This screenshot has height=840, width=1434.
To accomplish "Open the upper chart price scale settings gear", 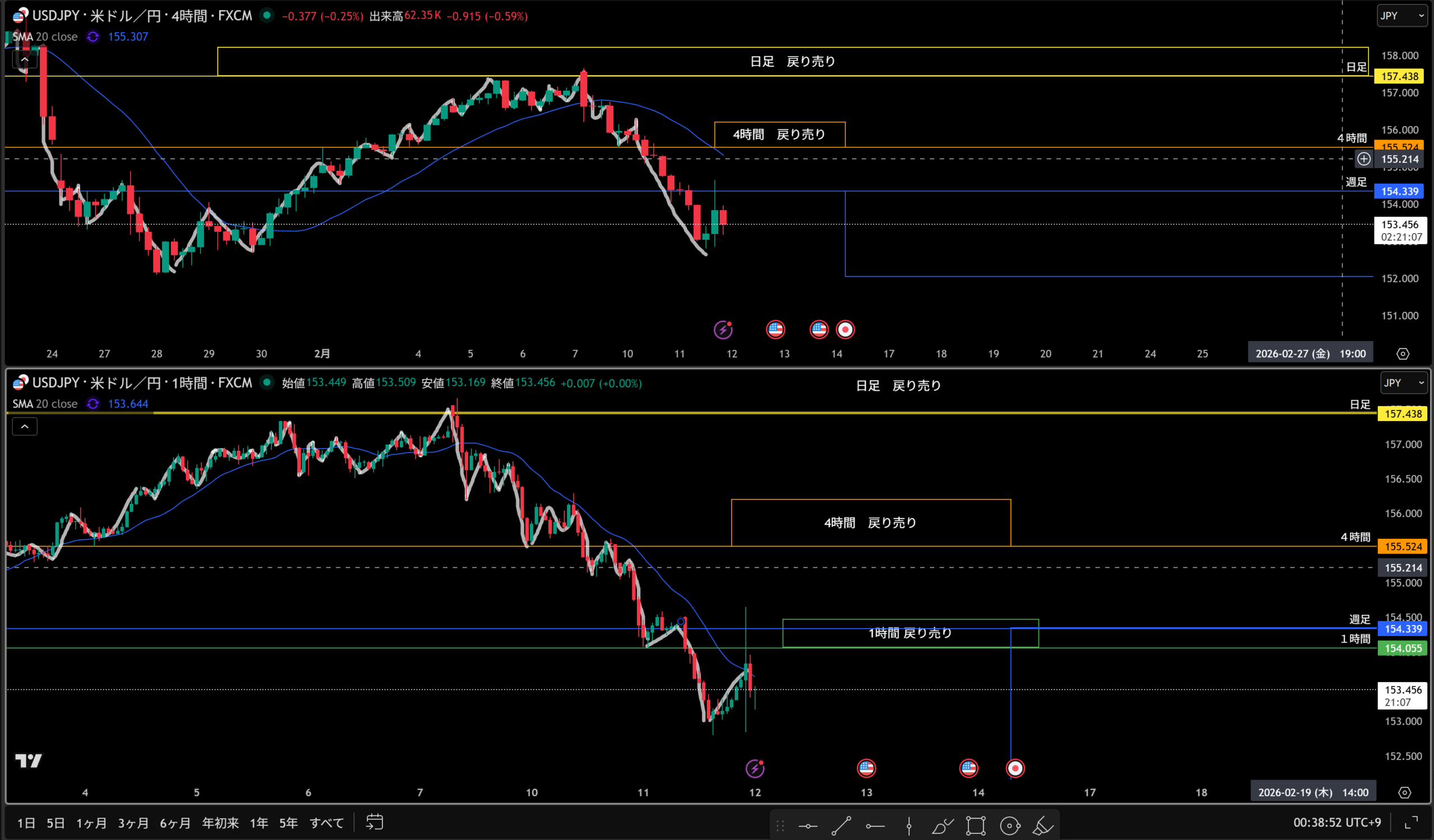I will pos(1403,354).
